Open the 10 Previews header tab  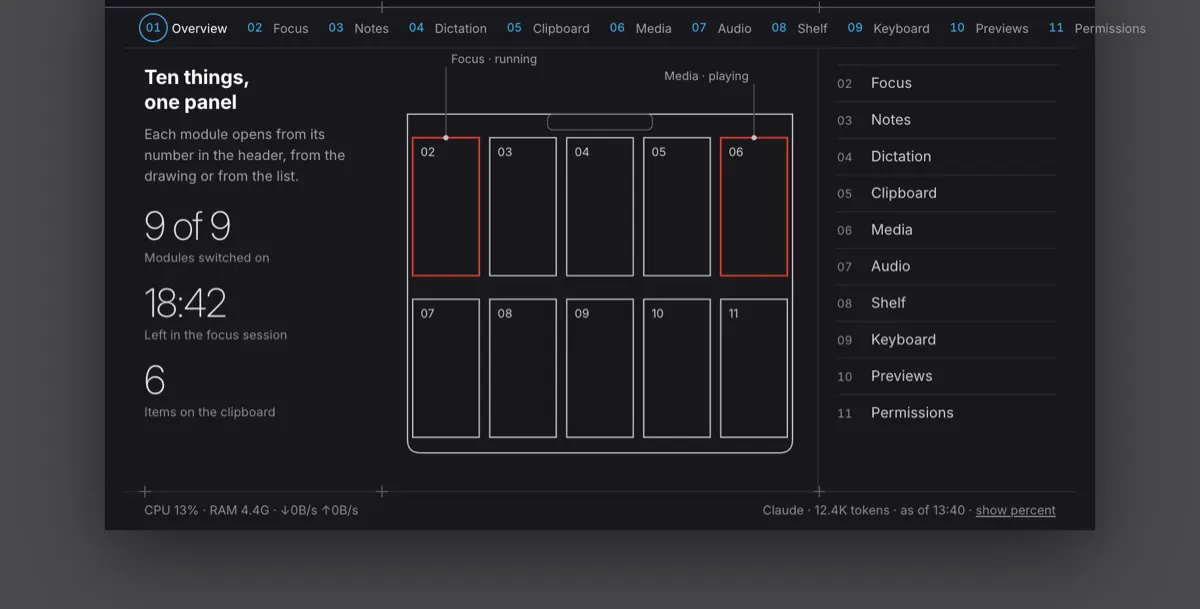tap(989, 28)
